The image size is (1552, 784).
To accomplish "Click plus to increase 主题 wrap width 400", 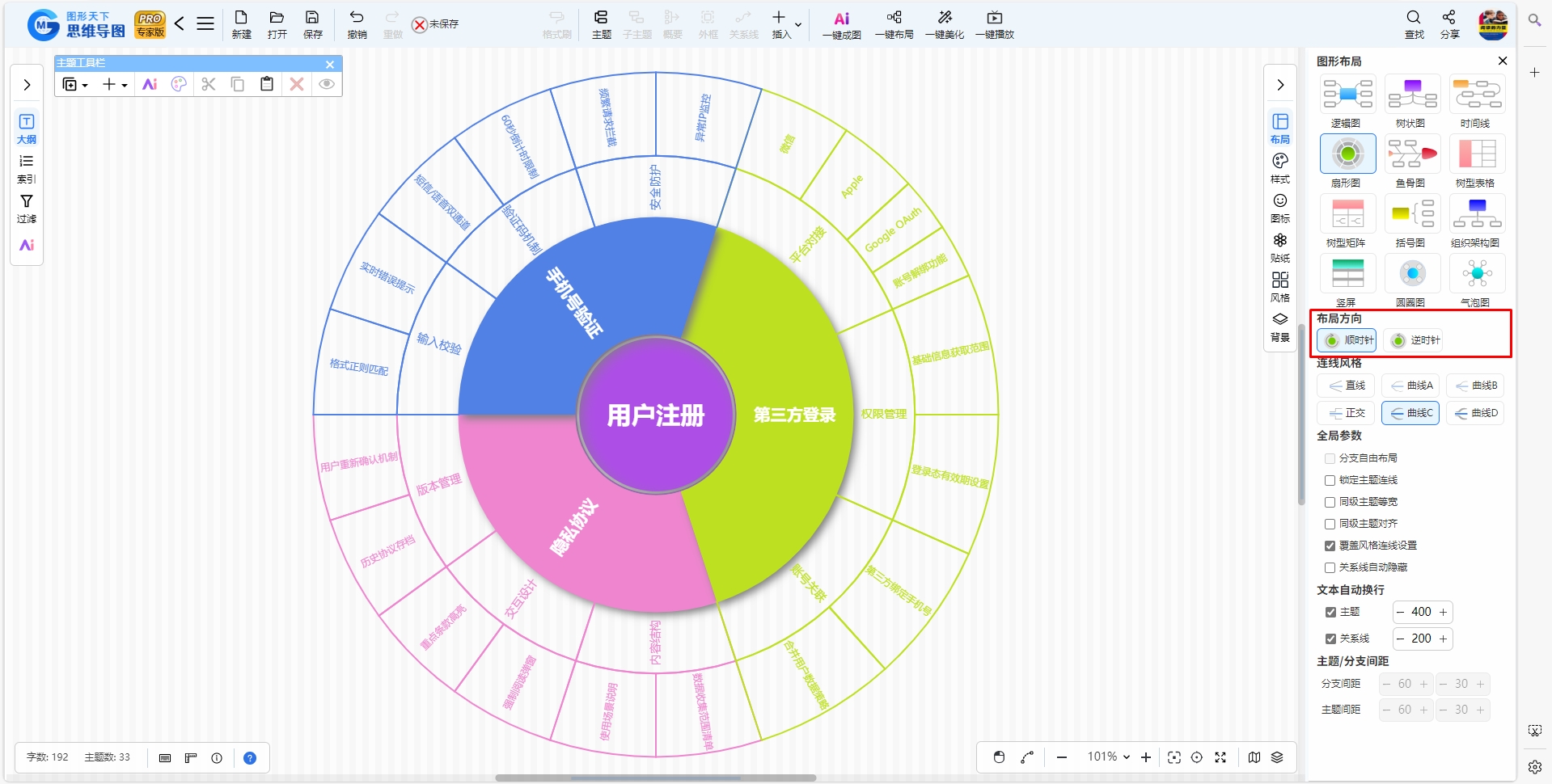I will [1443, 612].
